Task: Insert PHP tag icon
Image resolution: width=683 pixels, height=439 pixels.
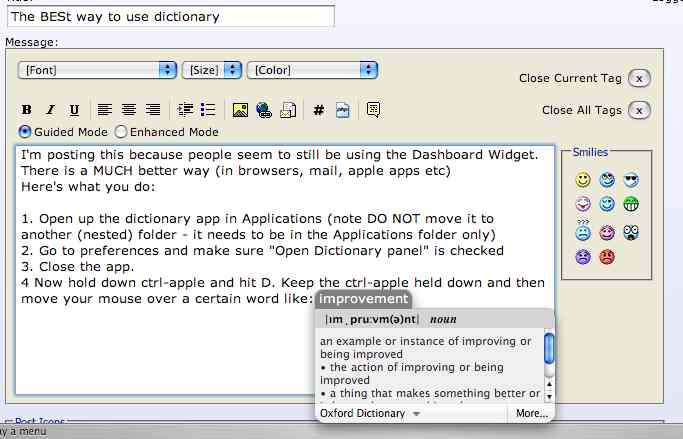Action: pyautogui.click(x=343, y=110)
